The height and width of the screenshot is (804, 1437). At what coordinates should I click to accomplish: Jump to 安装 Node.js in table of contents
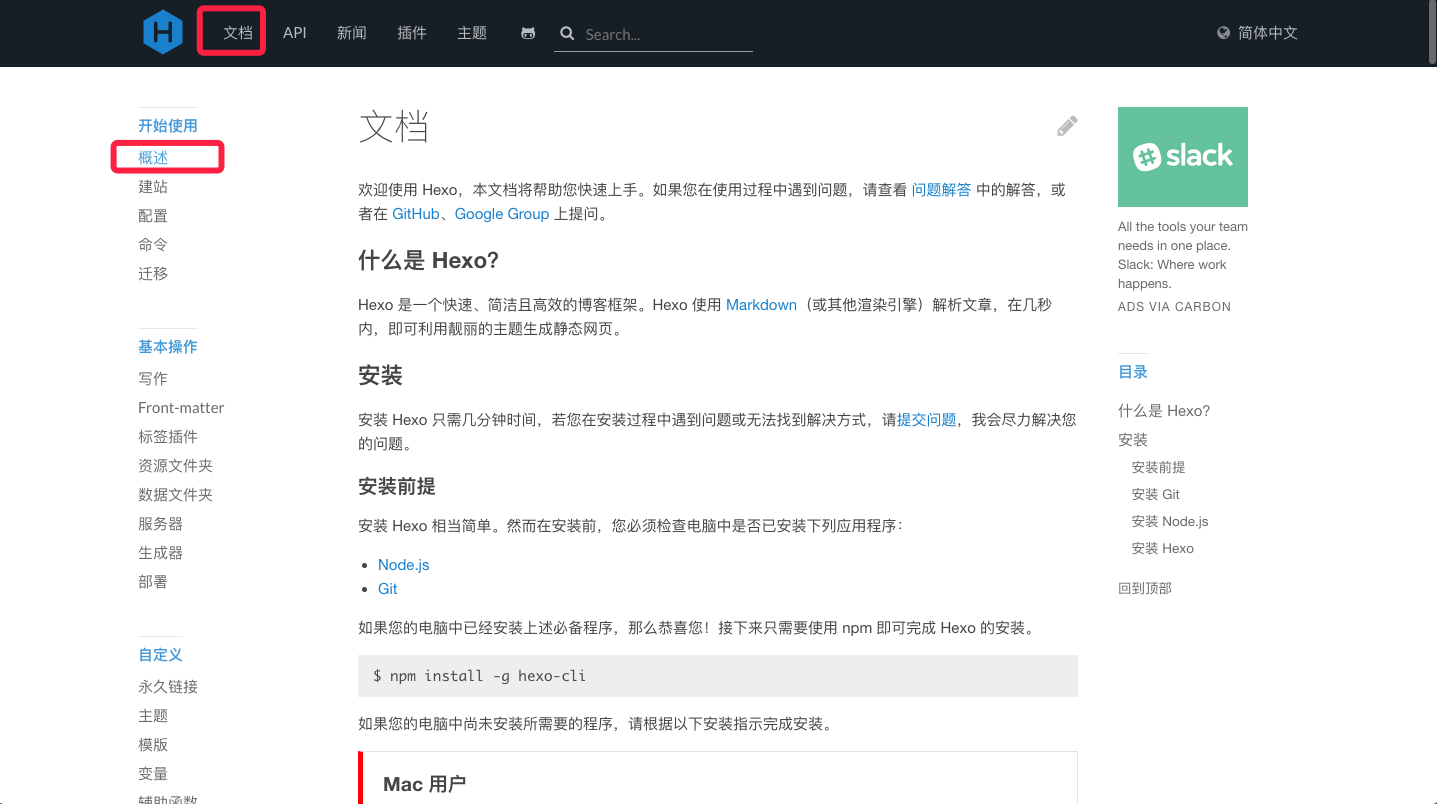pyautogui.click(x=1170, y=521)
